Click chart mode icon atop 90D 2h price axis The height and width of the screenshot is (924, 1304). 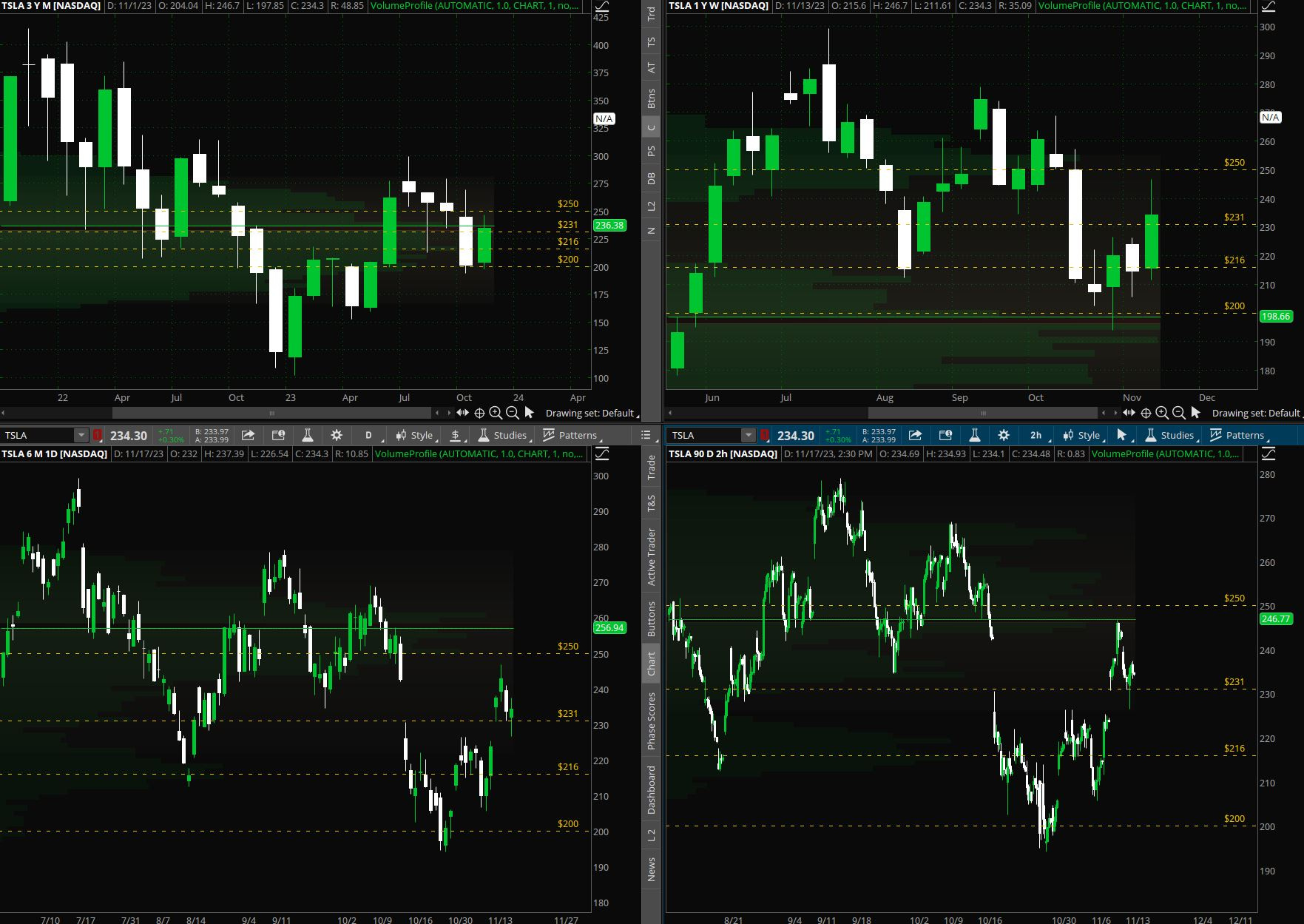coord(1268,453)
